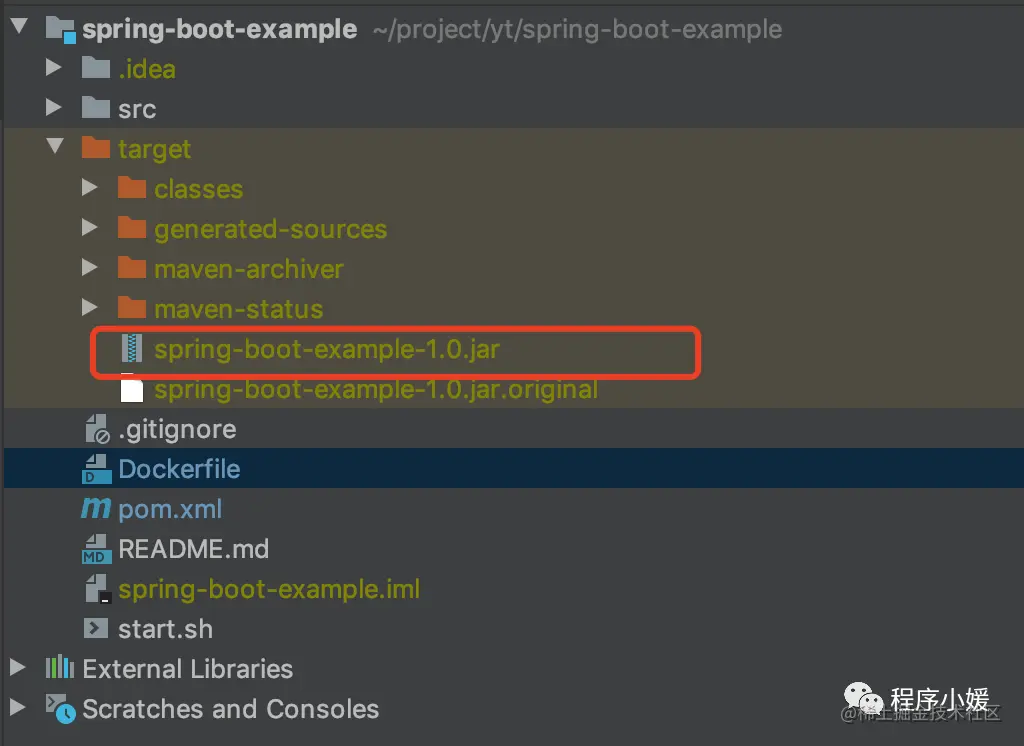
Task: Select the target folder name
Action: pyautogui.click(x=155, y=150)
